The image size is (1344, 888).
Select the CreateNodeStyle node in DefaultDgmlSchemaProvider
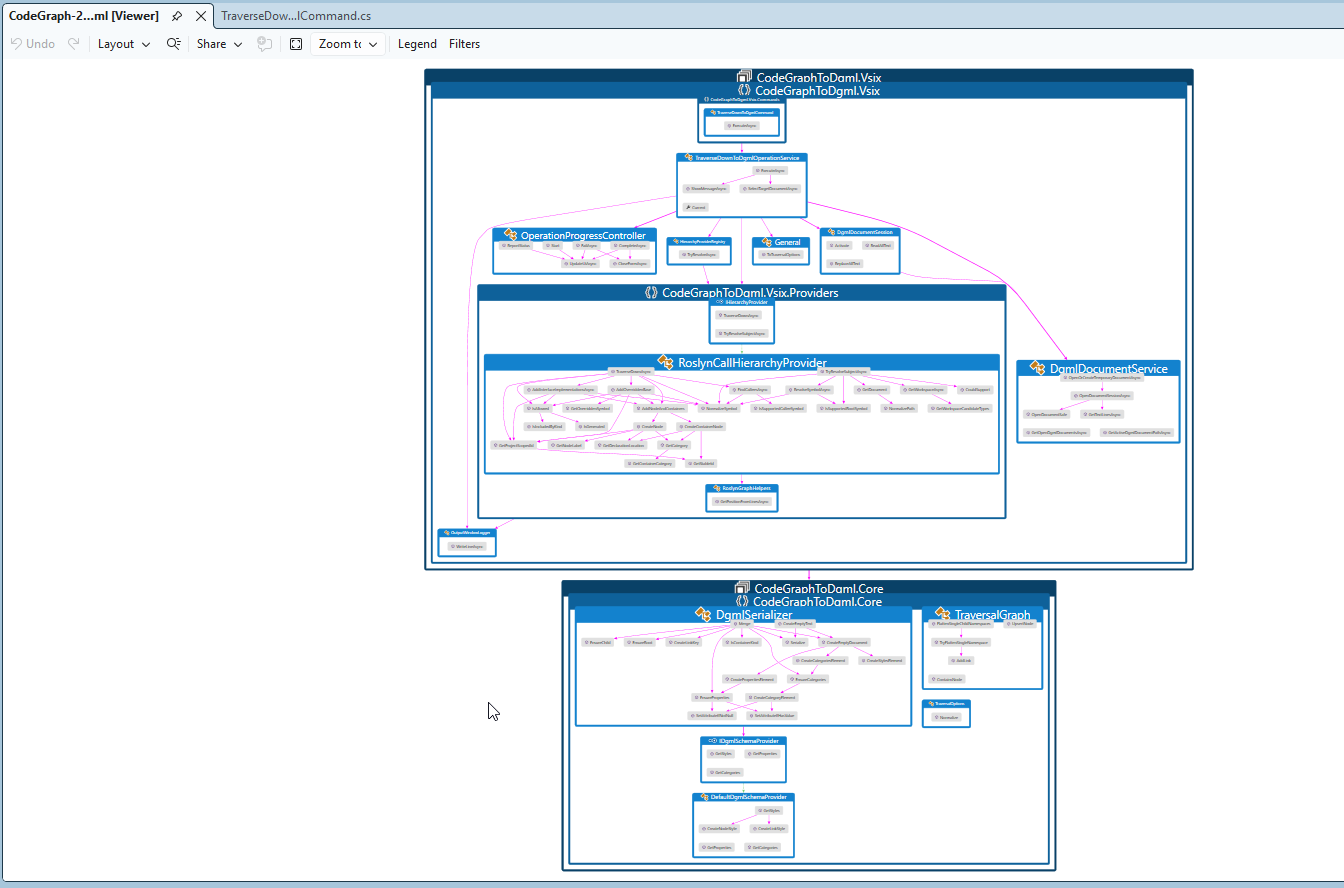[x=718, y=828]
